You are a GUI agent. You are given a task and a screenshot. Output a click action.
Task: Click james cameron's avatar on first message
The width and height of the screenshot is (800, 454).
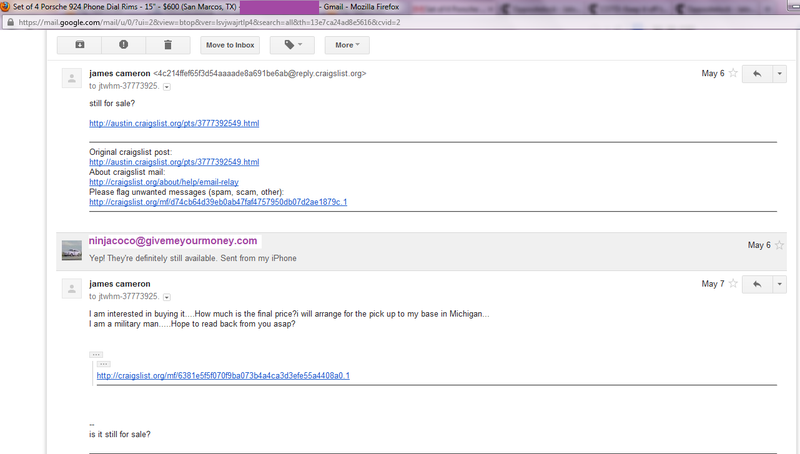click(x=72, y=79)
